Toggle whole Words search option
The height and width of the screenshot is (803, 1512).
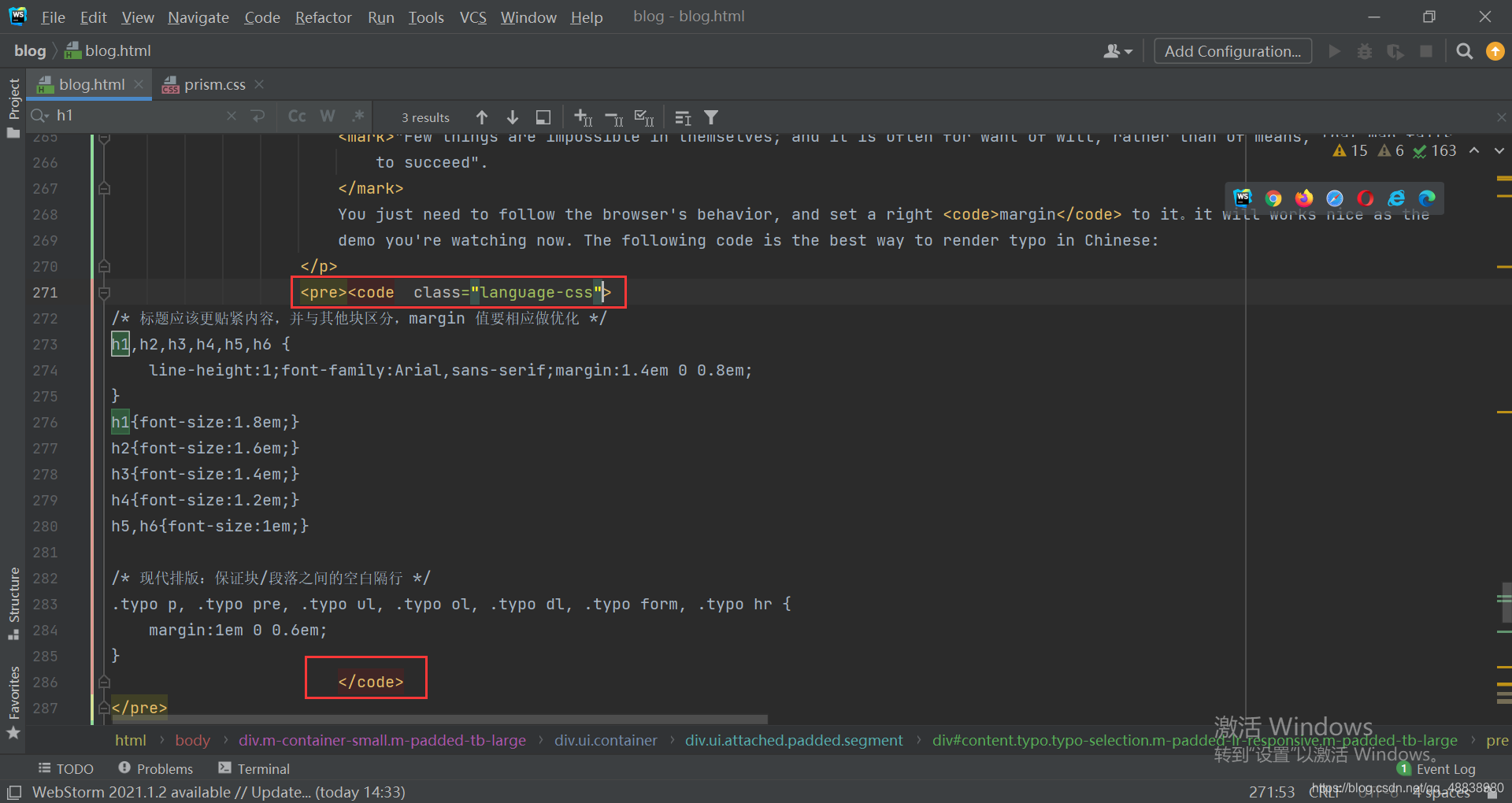coord(328,117)
